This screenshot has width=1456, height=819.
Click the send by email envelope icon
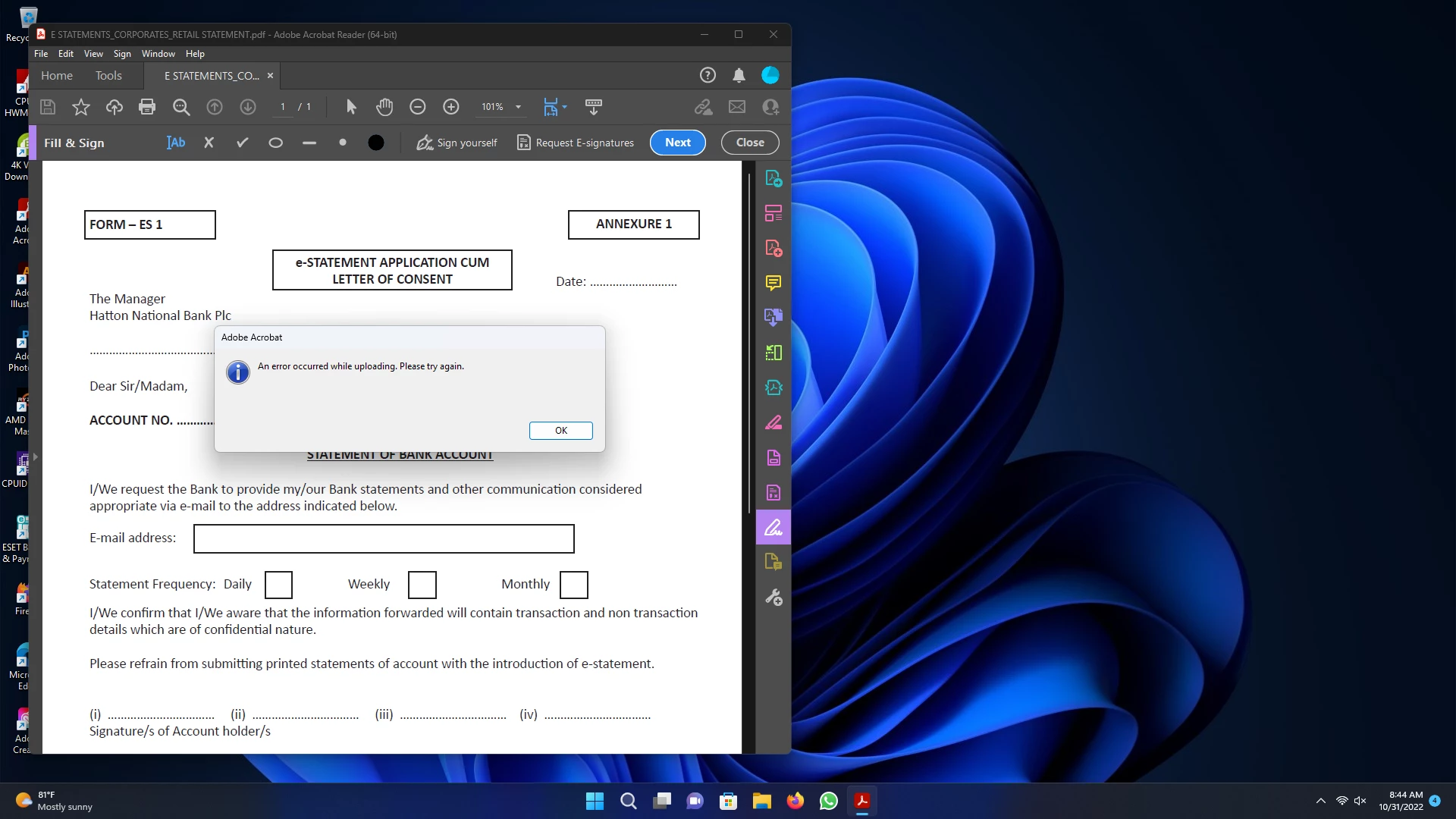tap(737, 107)
